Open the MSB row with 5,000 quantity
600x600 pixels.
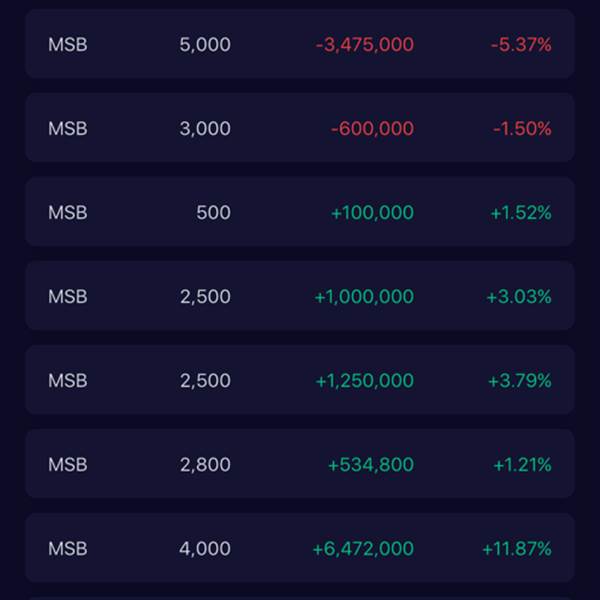(205, 45)
